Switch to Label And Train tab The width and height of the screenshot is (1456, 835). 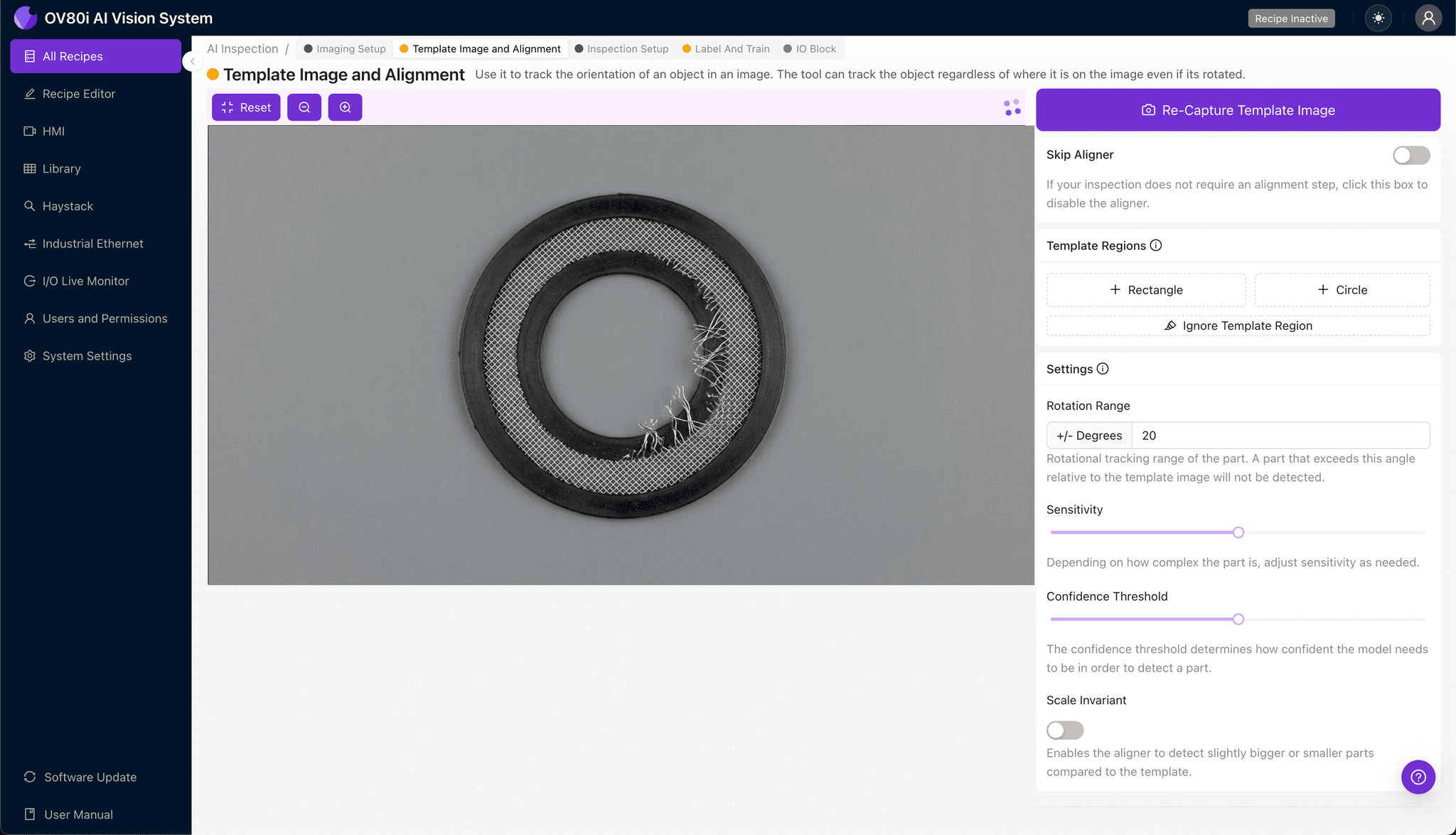point(726,49)
